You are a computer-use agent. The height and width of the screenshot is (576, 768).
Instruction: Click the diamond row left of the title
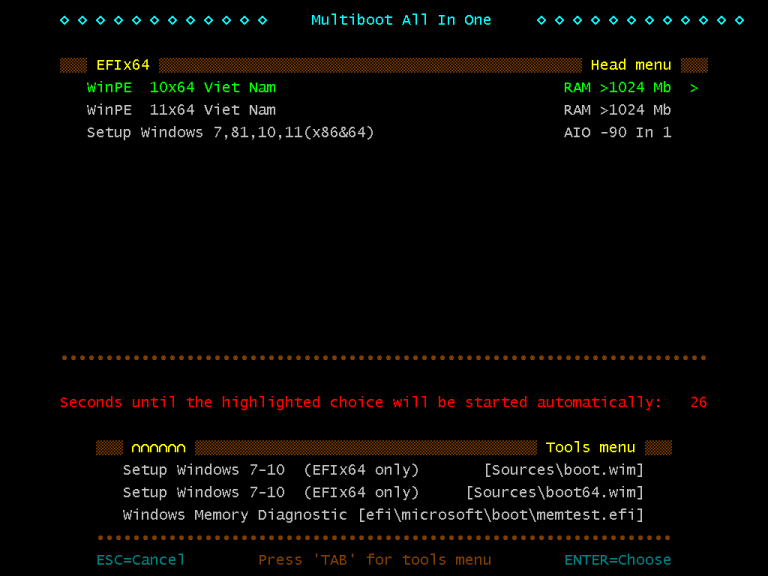pos(163,20)
